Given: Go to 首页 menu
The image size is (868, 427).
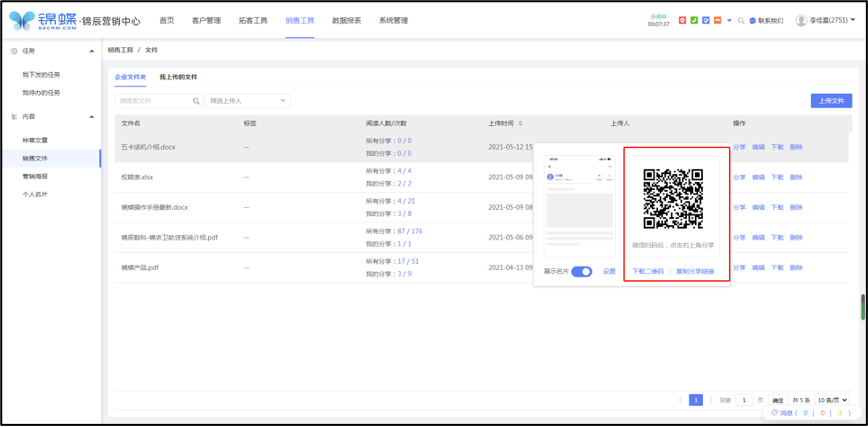Looking at the screenshot, I should point(167,20).
